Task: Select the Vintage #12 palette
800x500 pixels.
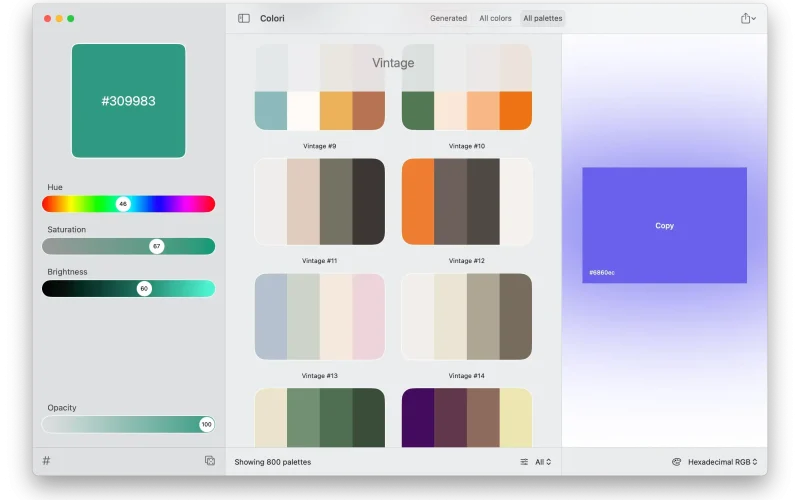Action: (x=467, y=202)
